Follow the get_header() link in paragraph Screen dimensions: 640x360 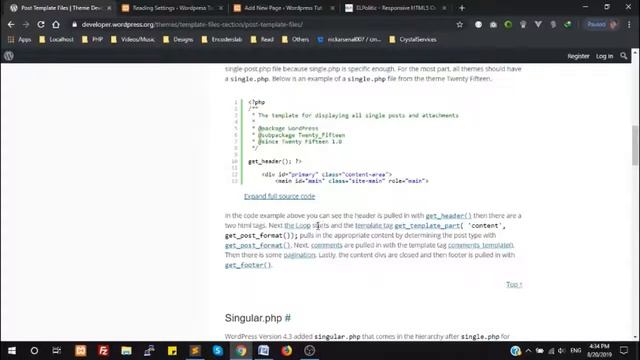448,216
